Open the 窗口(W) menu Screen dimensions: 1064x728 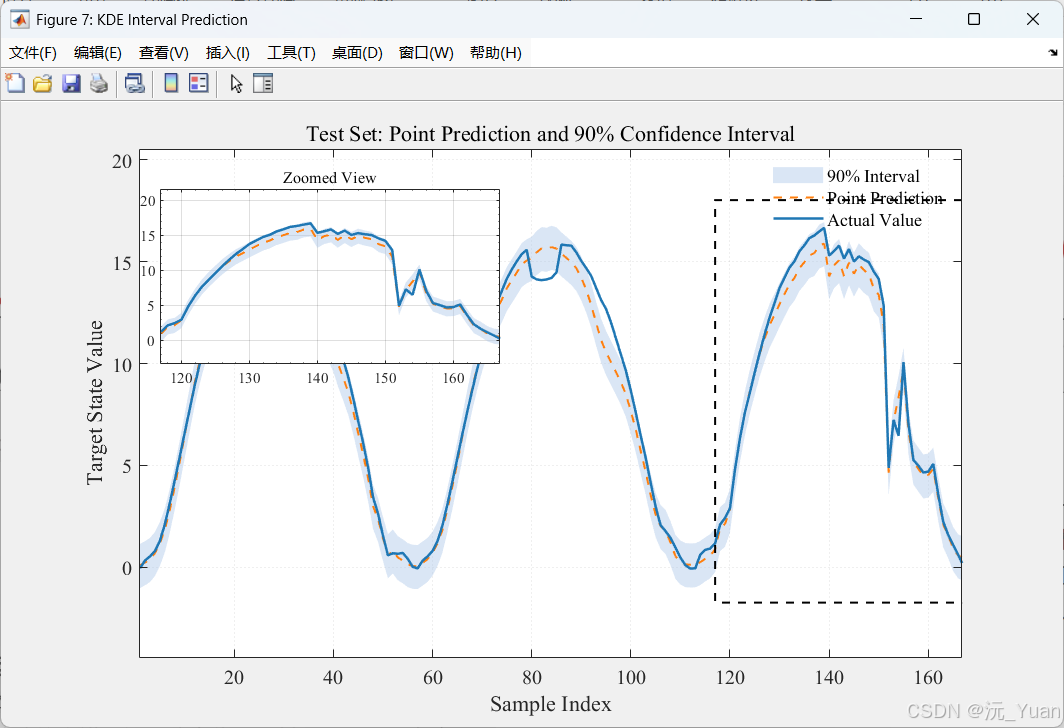click(426, 53)
